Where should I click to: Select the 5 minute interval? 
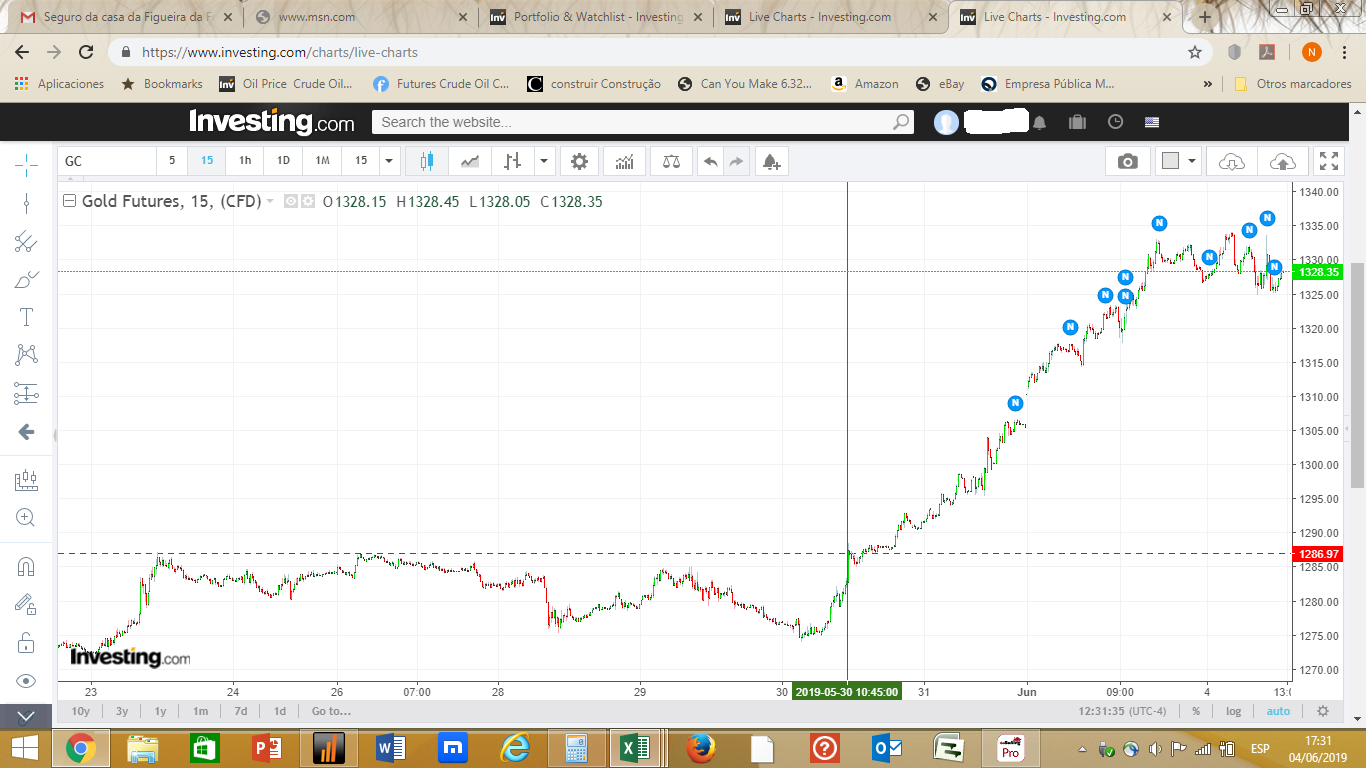[172, 161]
